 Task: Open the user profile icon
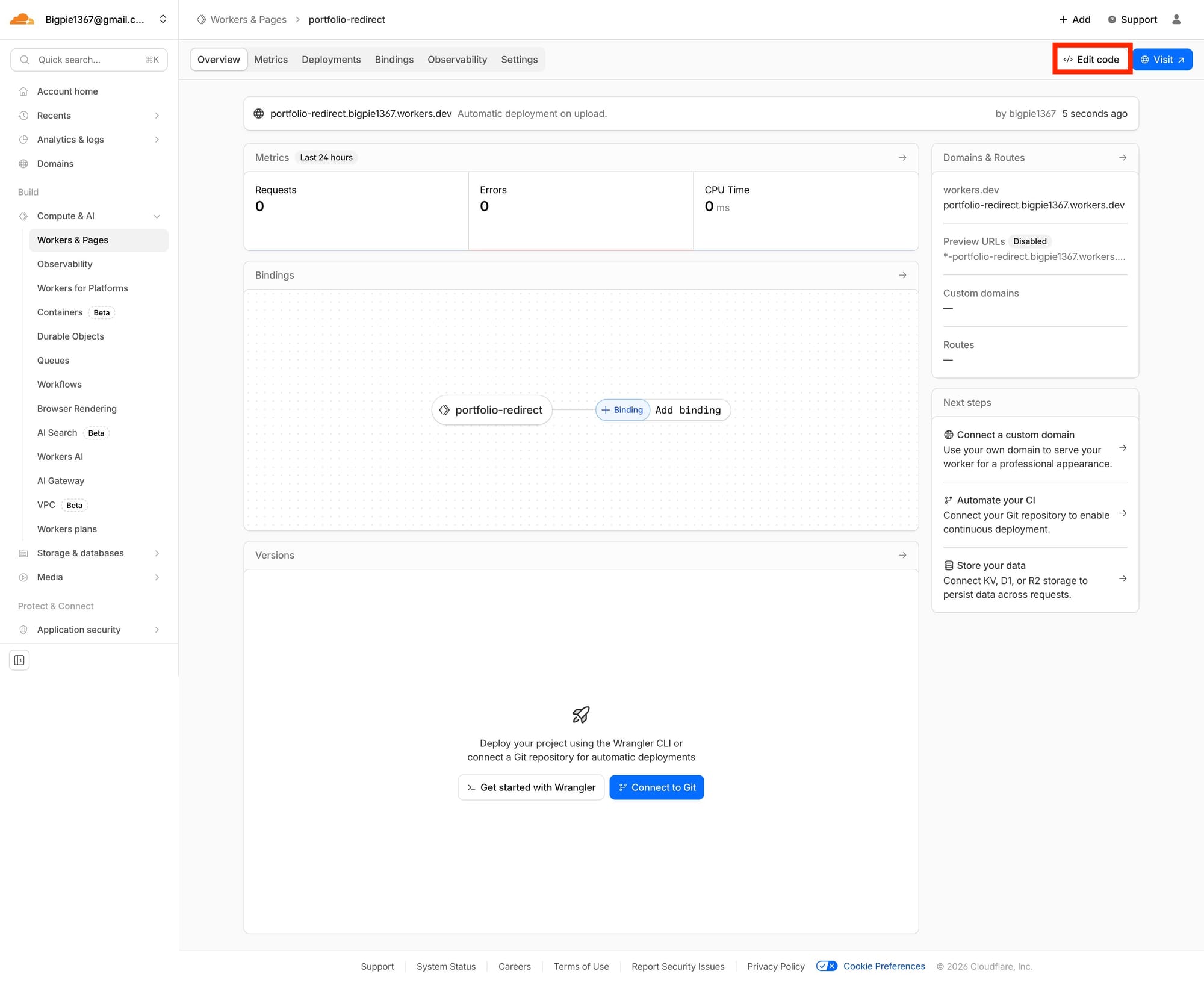coord(1176,19)
